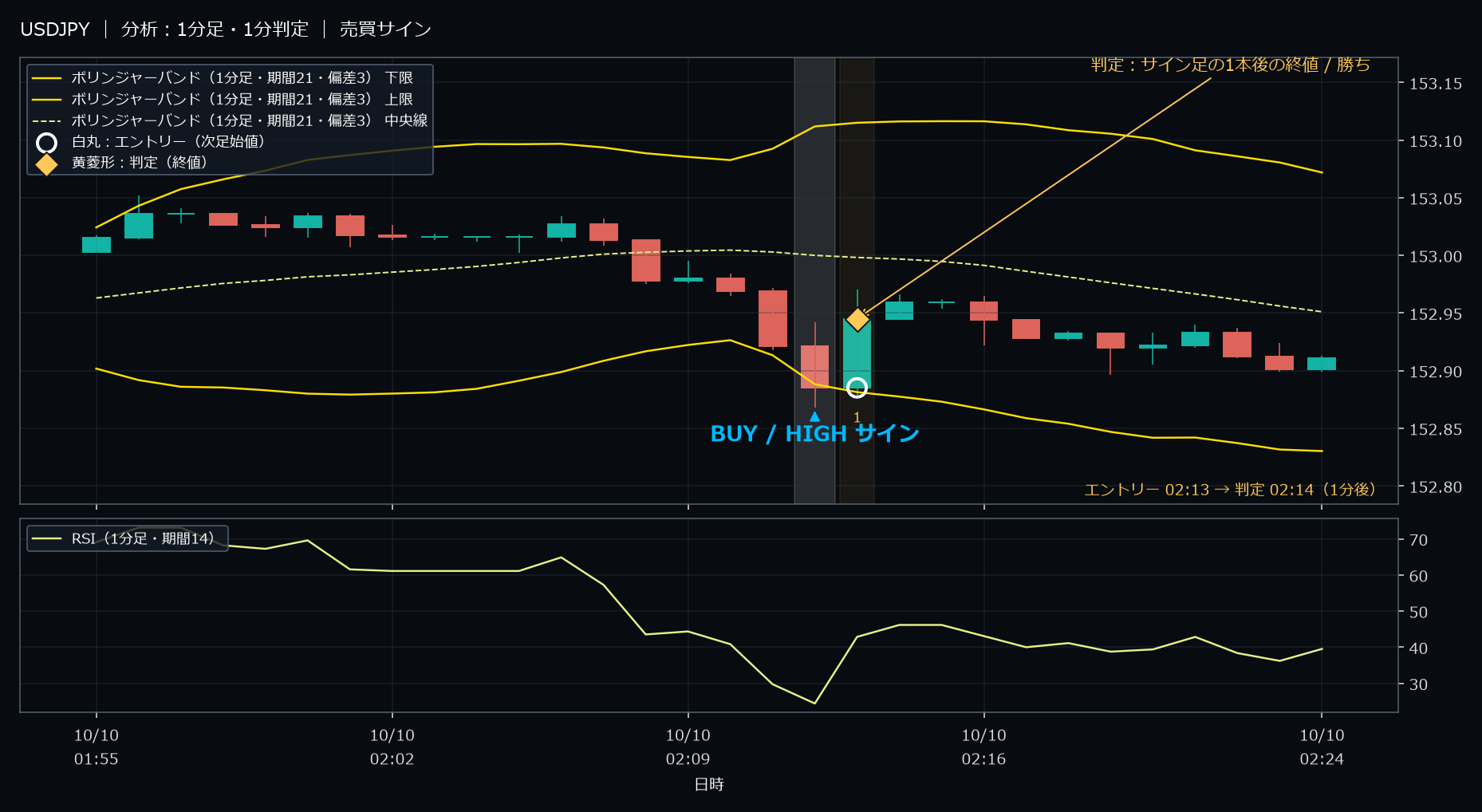Viewport: 1482px width, 812px height.
Task: Click the RSI axis value 70
Action: (x=1418, y=540)
